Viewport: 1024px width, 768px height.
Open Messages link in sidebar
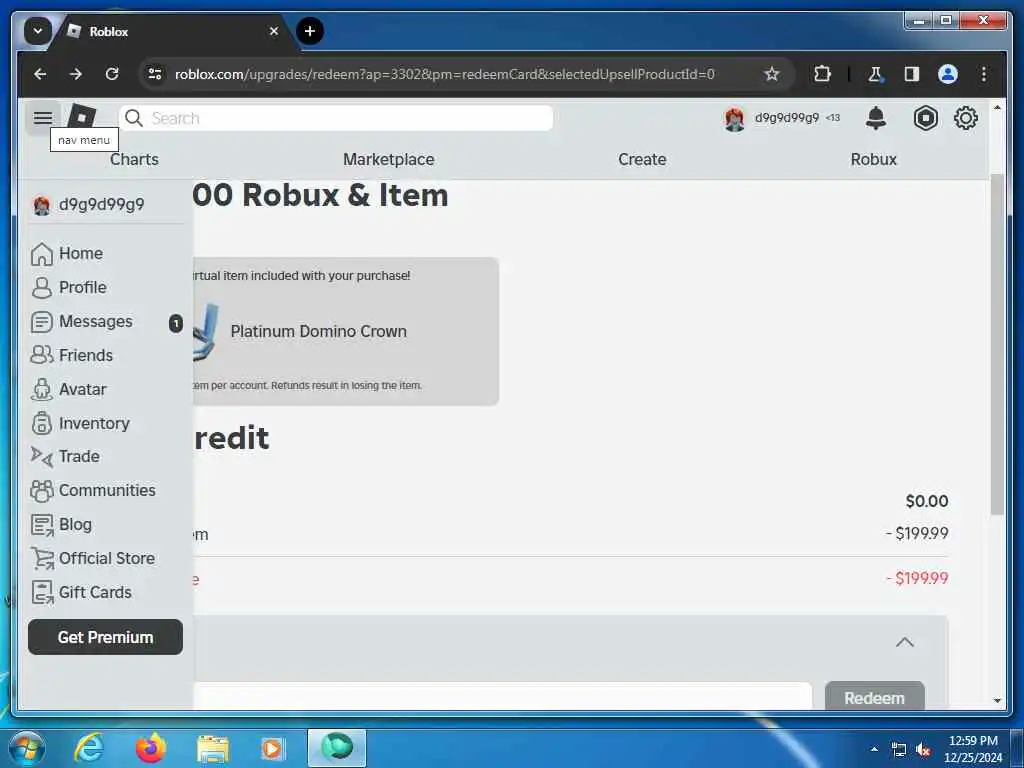coord(95,321)
